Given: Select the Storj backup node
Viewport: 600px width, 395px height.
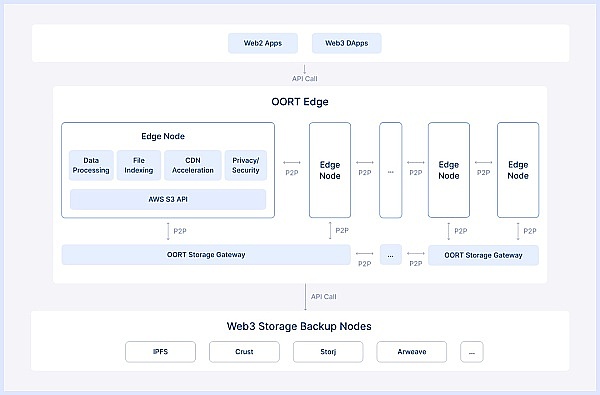Looking at the screenshot, I should click(x=328, y=352).
